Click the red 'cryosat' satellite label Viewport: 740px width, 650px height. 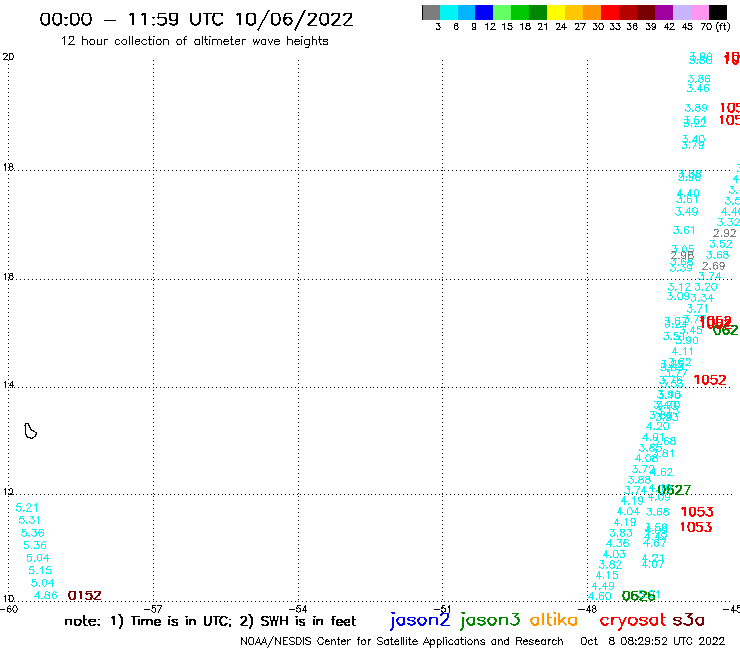[x=633, y=620]
